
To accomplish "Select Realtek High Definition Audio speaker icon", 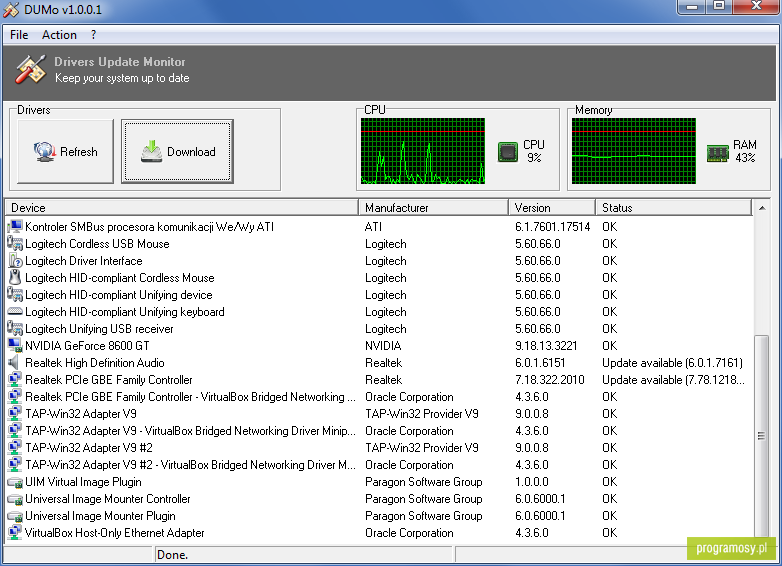I will coord(15,363).
